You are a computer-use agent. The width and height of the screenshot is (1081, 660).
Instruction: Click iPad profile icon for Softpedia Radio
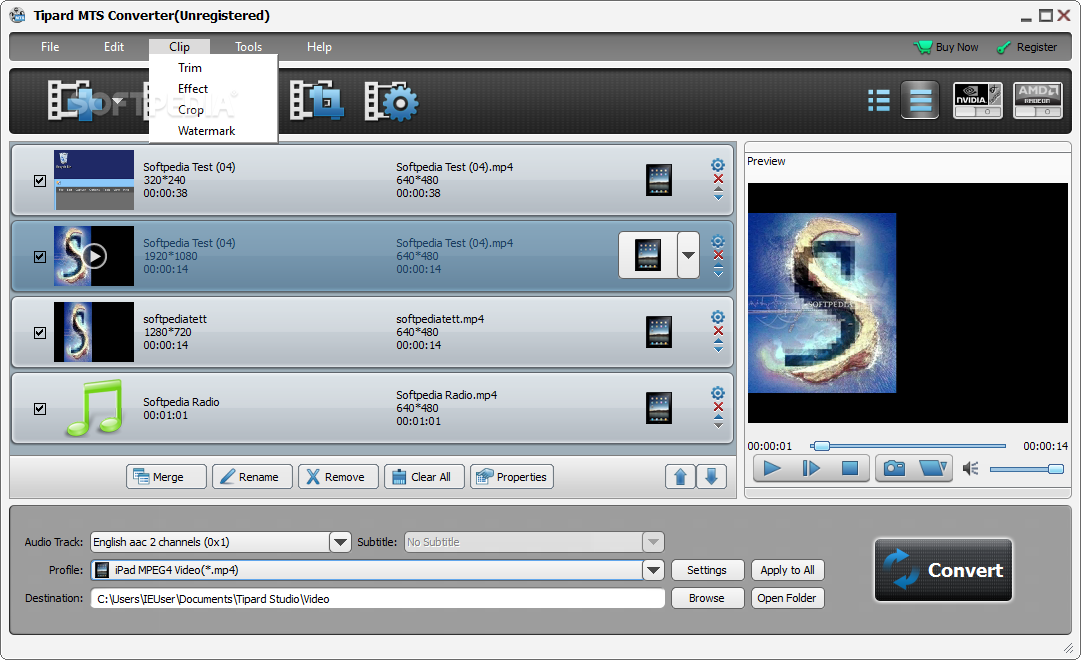pos(658,408)
